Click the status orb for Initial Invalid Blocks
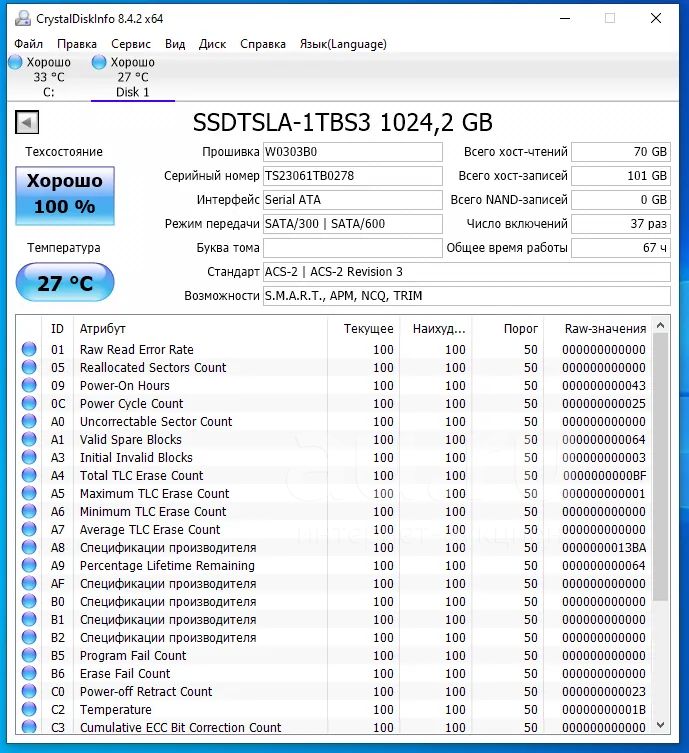Viewport: 689px width, 753px height. tap(29, 457)
